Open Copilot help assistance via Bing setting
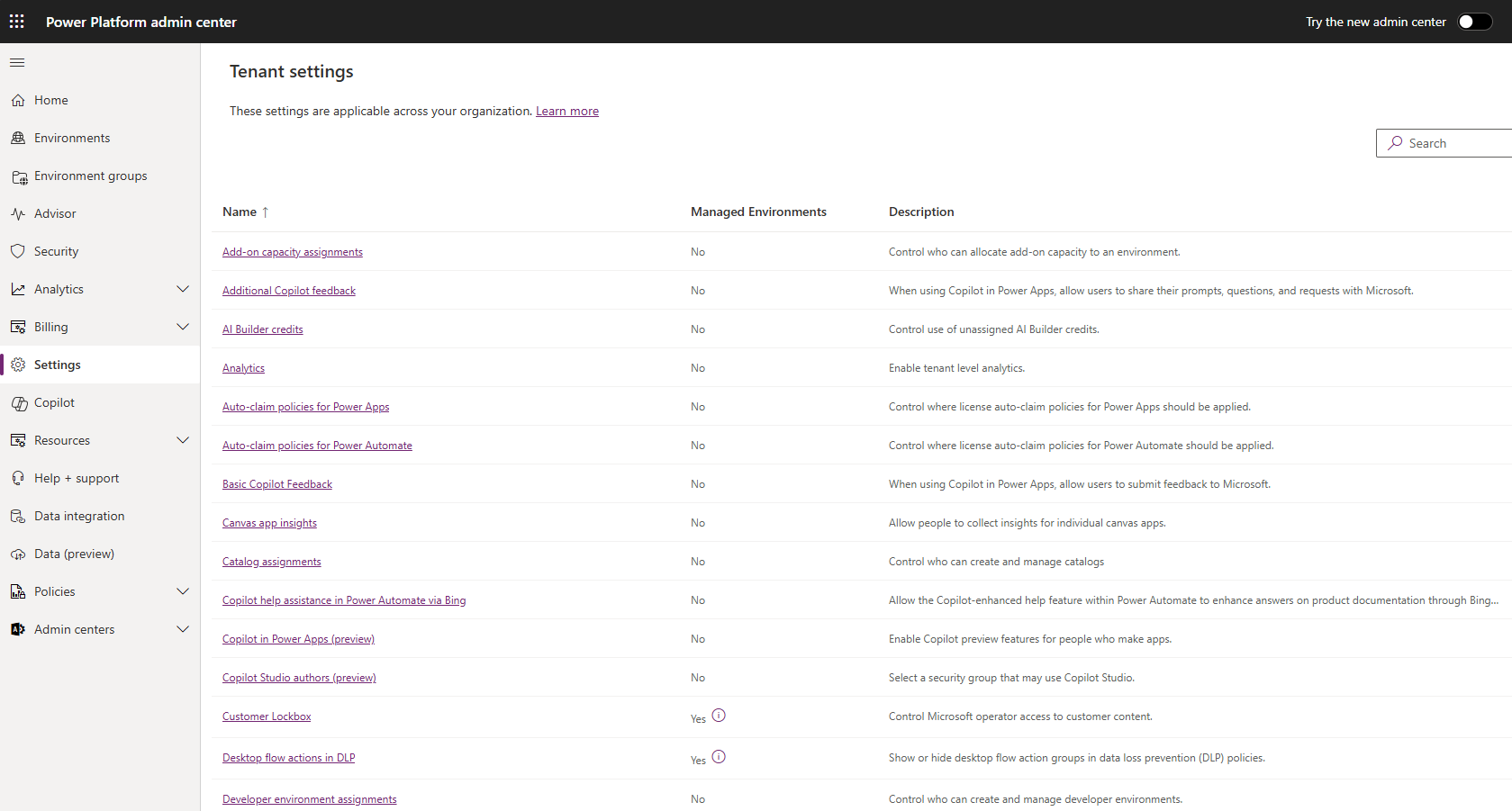Viewport: 1512px width, 811px height. (344, 600)
